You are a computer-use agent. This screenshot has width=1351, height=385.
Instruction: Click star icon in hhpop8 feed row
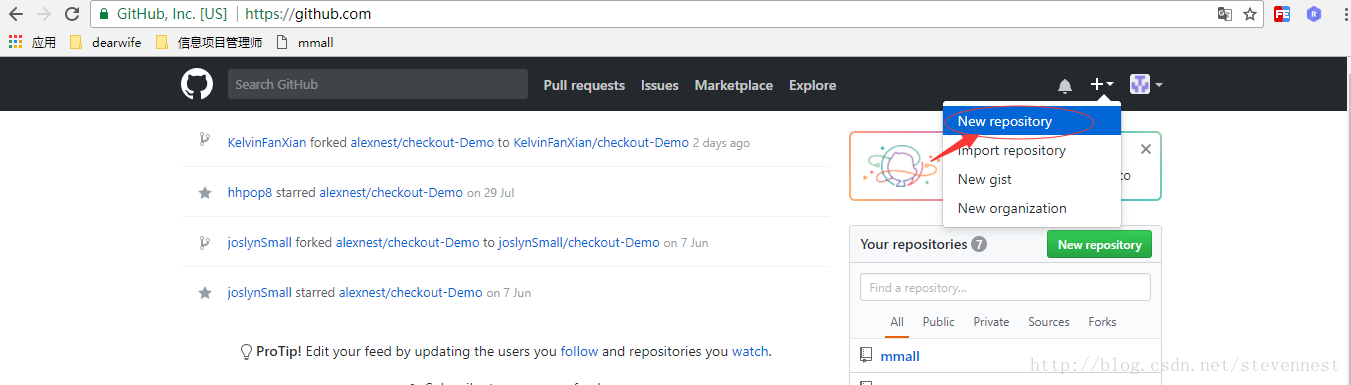point(205,192)
